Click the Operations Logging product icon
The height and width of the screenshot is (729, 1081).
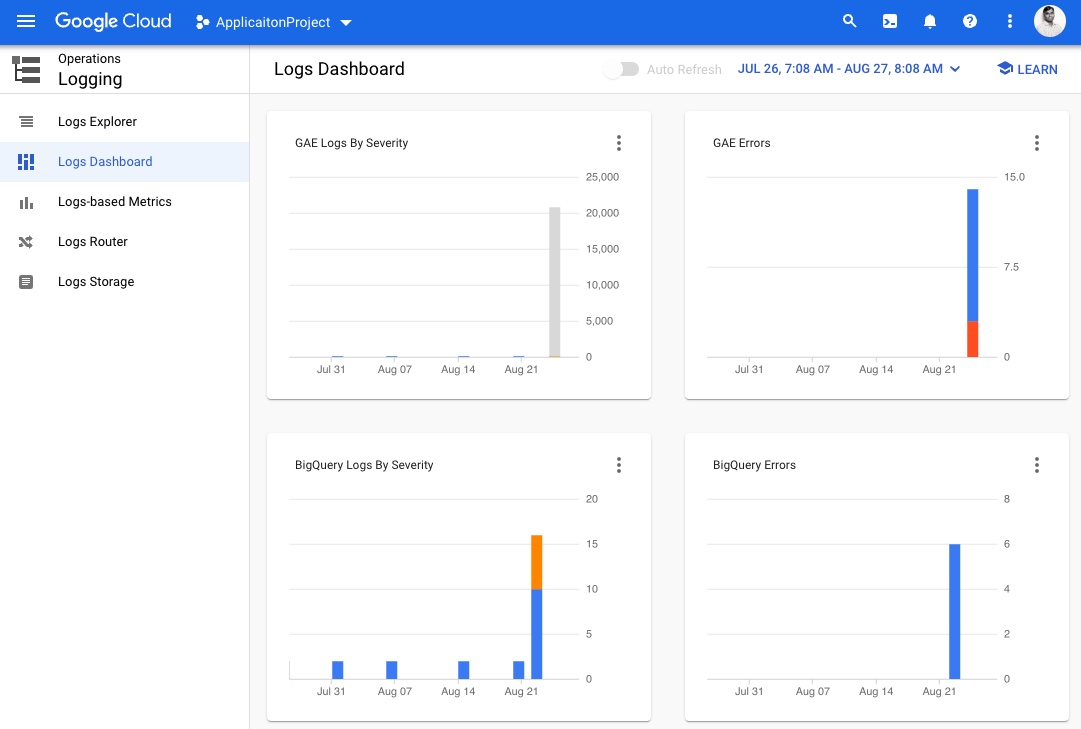(x=26, y=70)
